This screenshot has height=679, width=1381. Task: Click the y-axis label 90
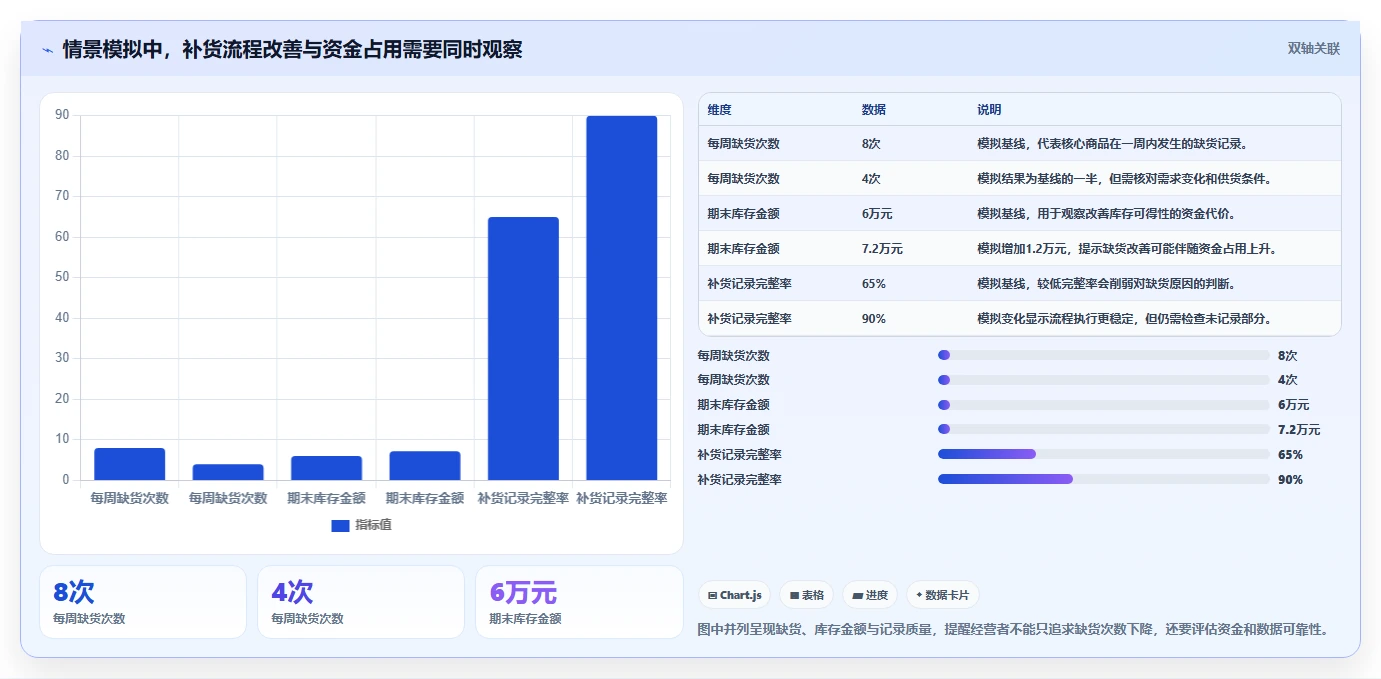click(62, 115)
